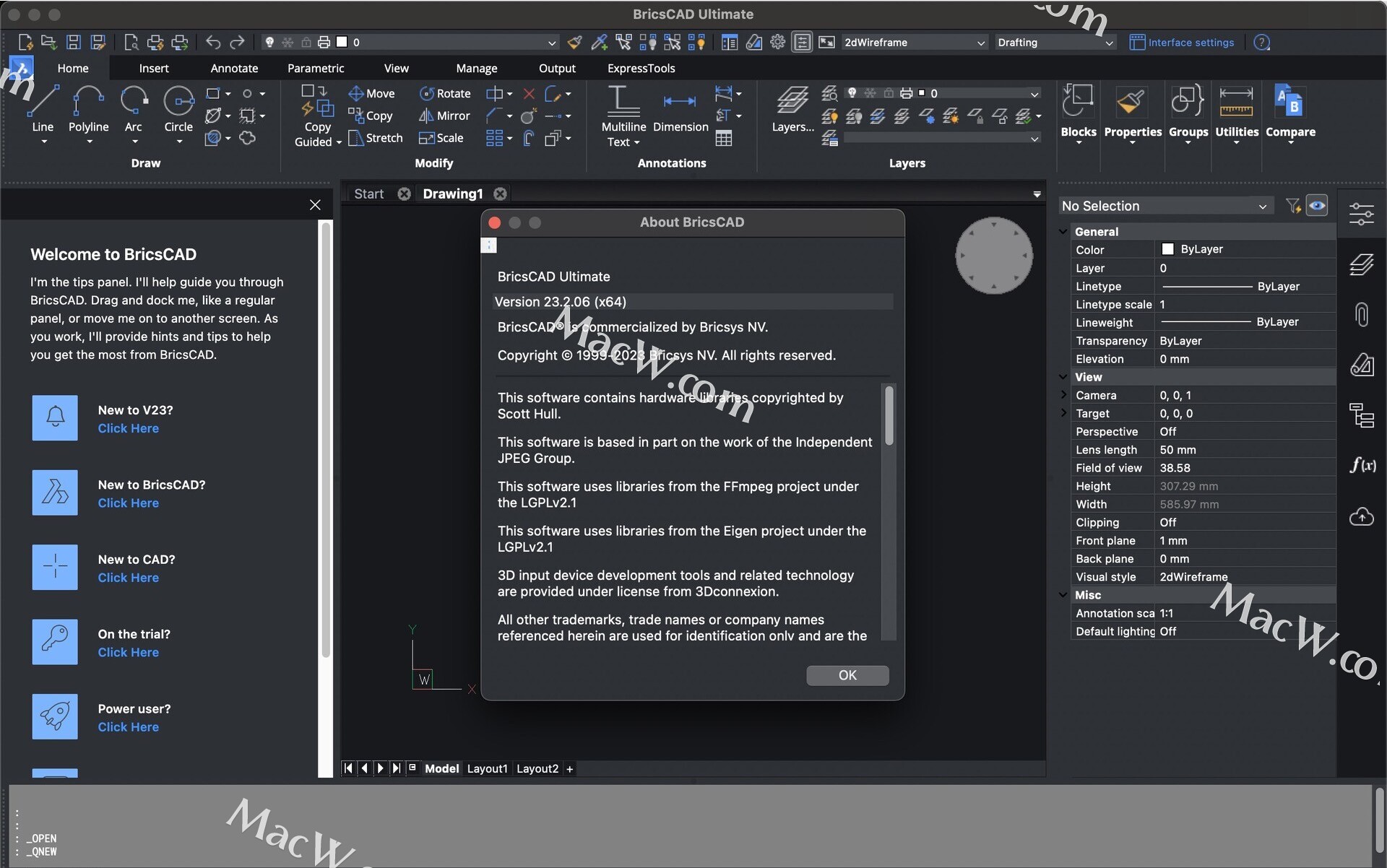Toggle the eye icon in Properties panel
The image size is (1387, 868).
coord(1317,206)
